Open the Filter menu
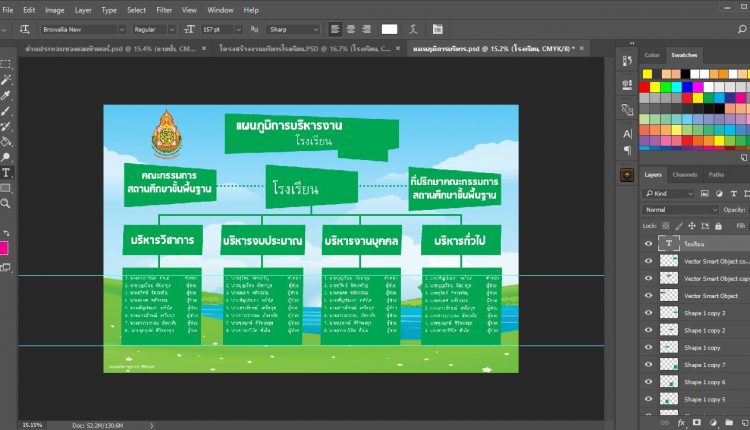750x430 pixels. pyautogui.click(x=164, y=10)
